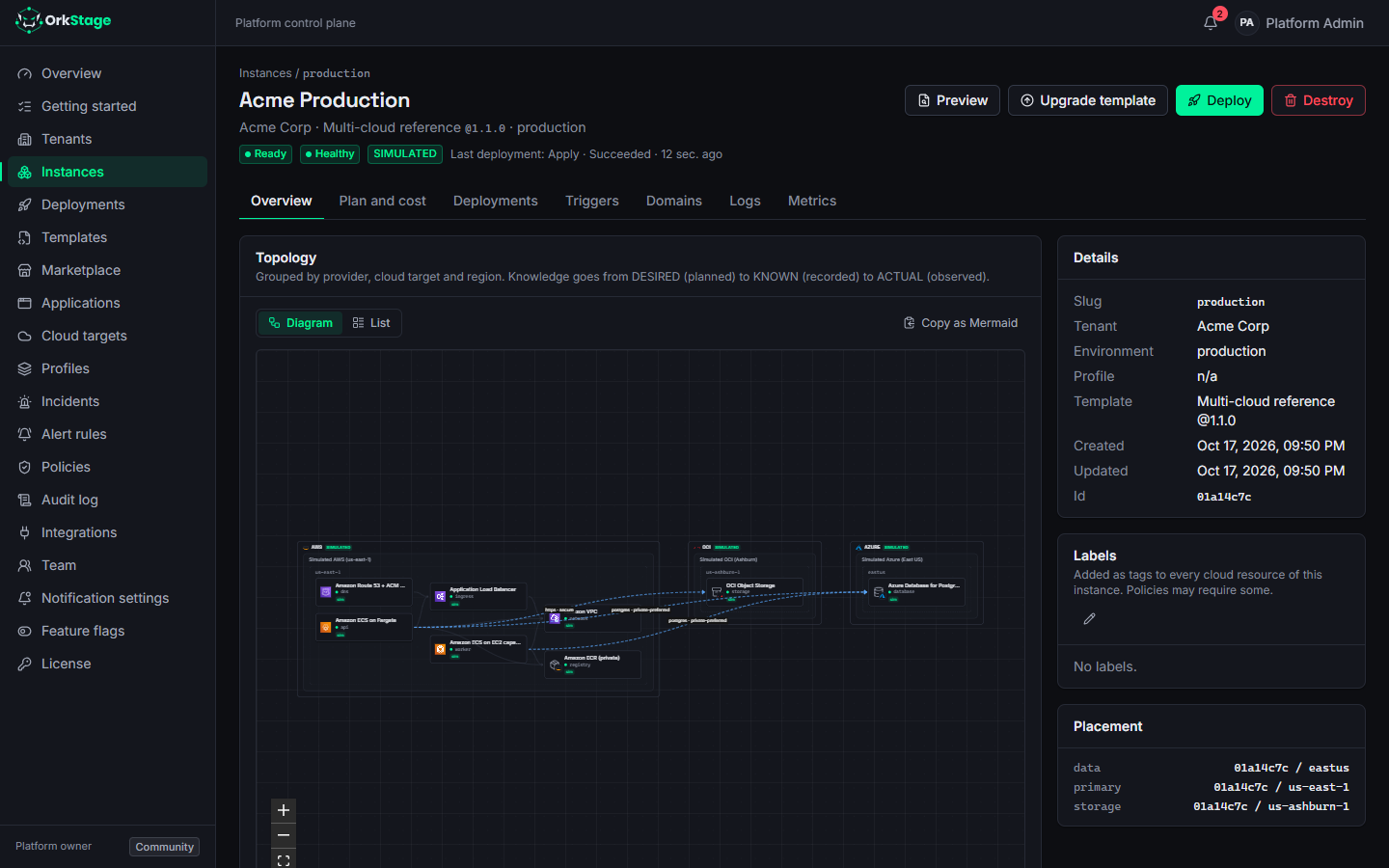Click the Overview gauge icon in sidebar
Image resolution: width=1389 pixels, height=868 pixels.
point(25,73)
